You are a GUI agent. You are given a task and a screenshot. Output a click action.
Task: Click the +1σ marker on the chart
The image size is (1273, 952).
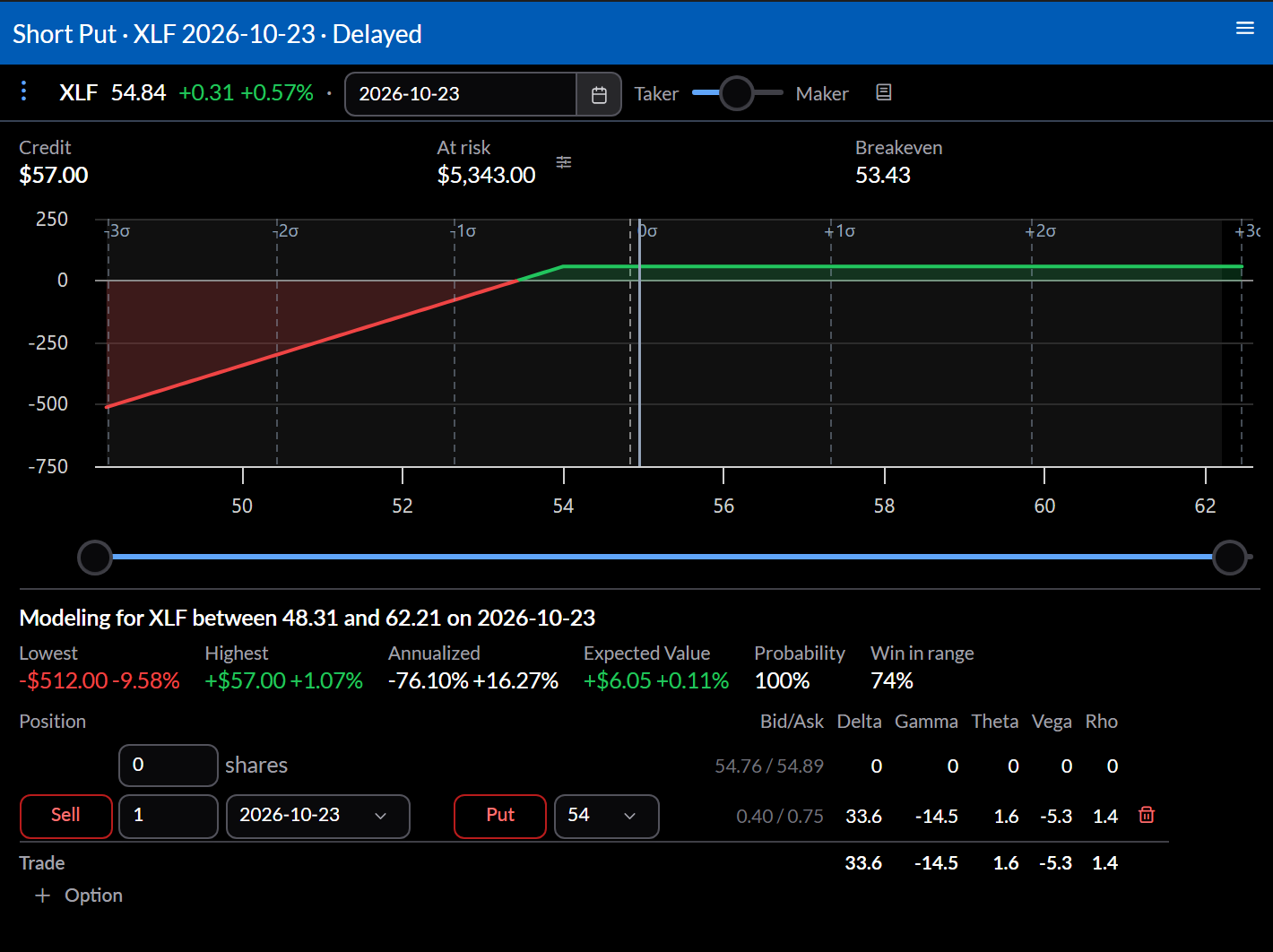pos(840,231)
